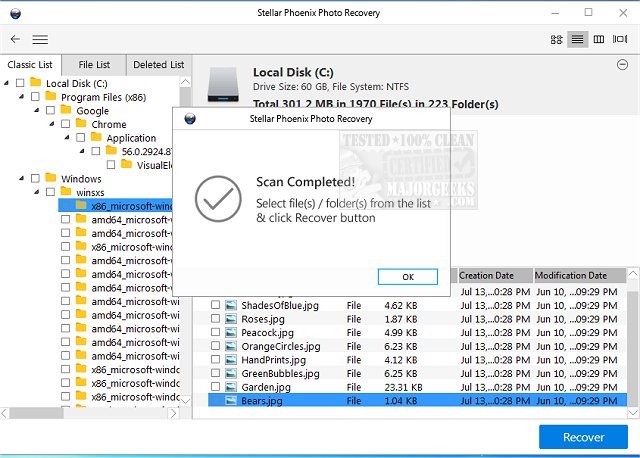640x458 pixels.
Task: Select the Bears.jpg file row
Action: tap(417, 400)
